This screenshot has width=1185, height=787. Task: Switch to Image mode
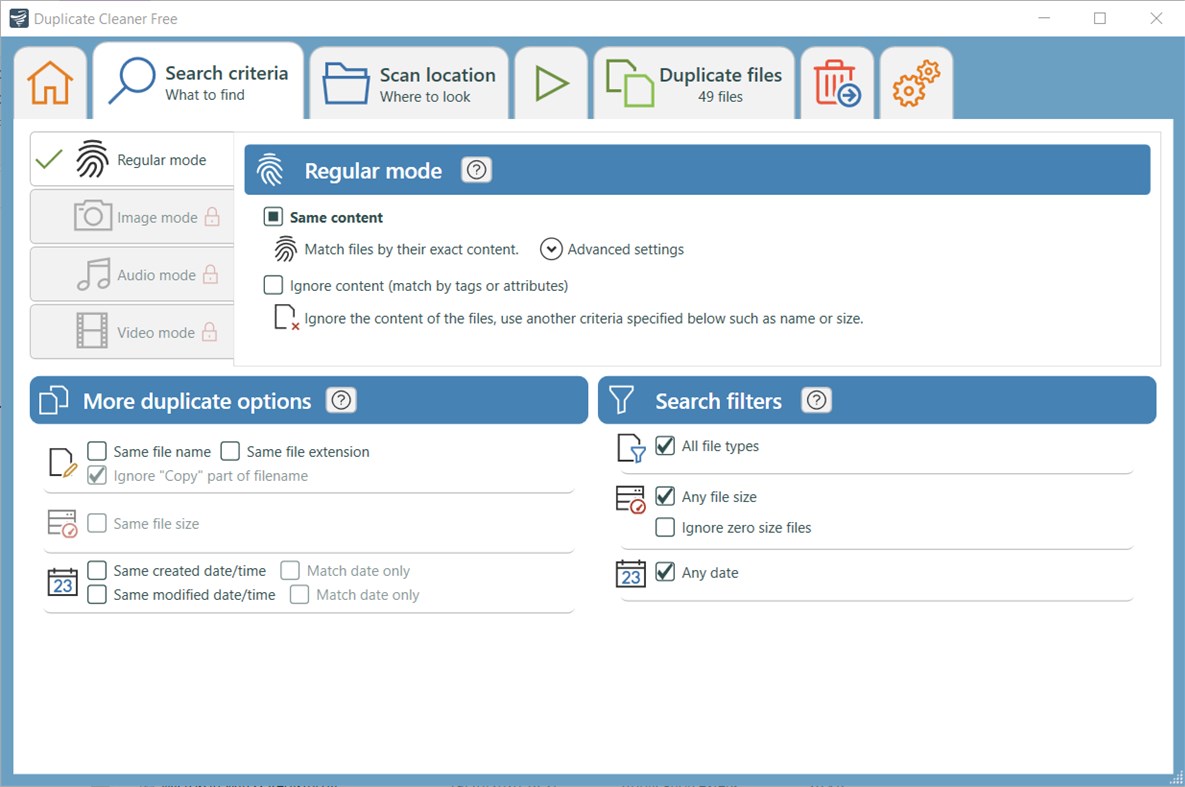tap(131, 216)
